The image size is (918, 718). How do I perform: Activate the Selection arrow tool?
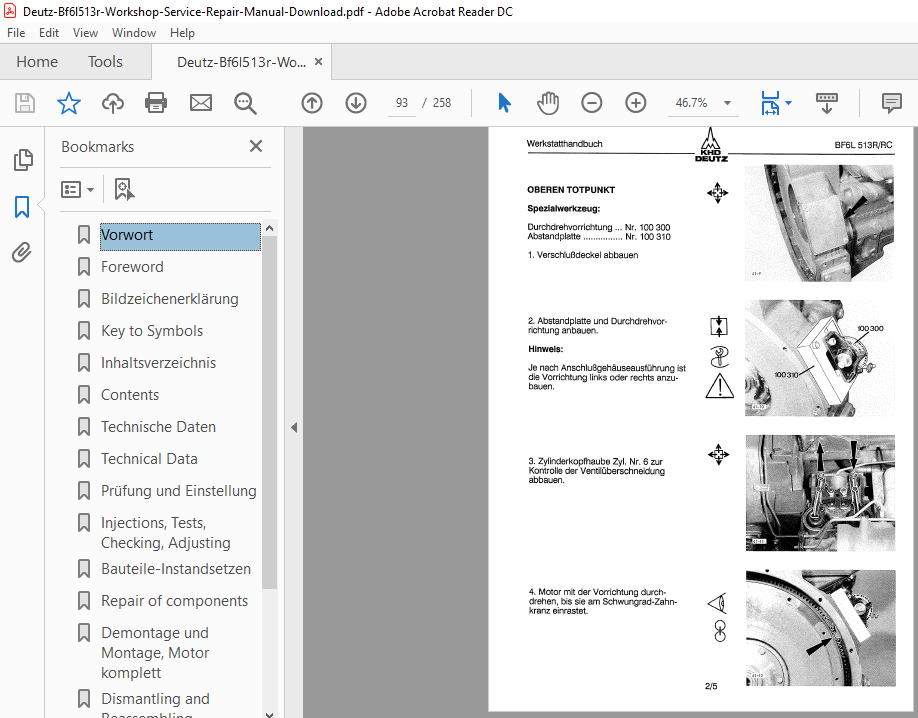click(x=504, y=103)
